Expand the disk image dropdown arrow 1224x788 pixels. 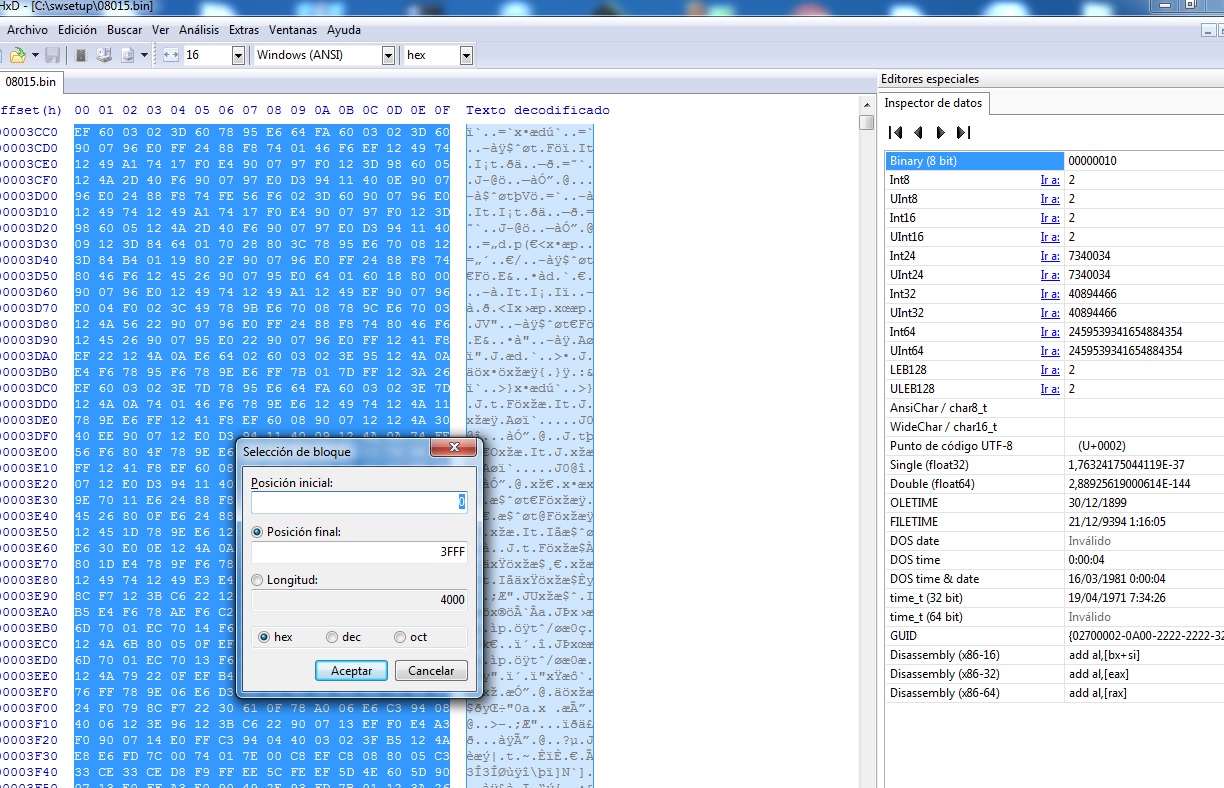coord(144,55)
